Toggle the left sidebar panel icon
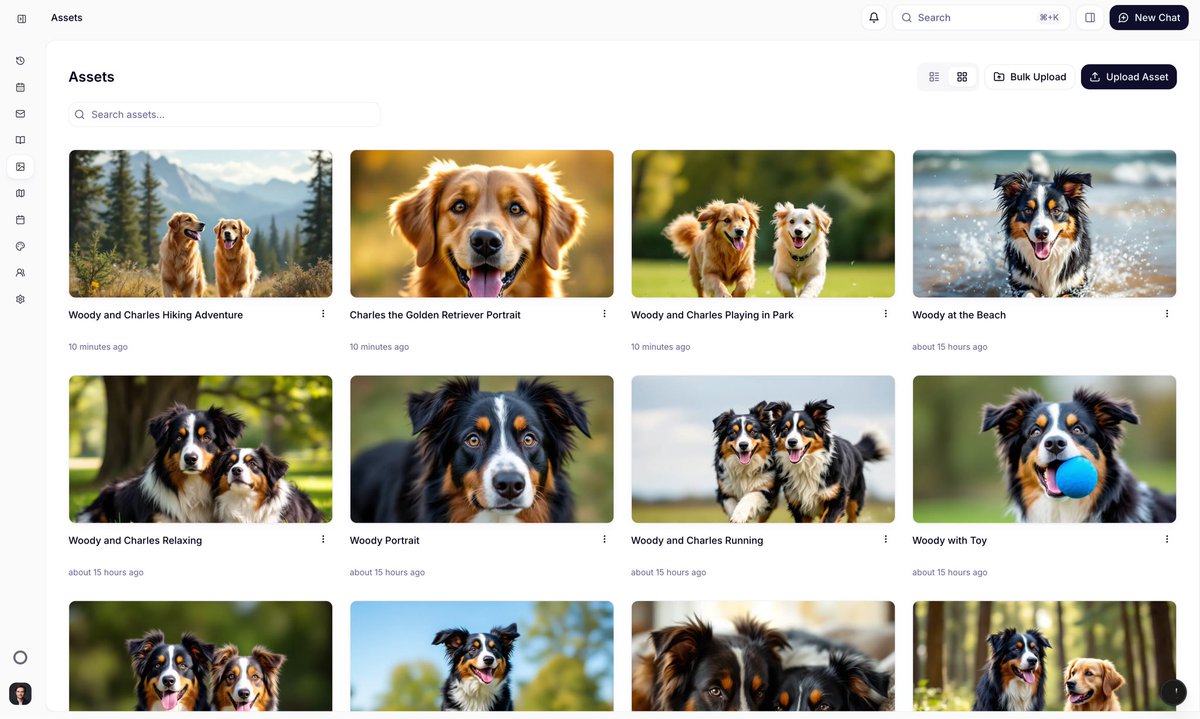This screenshot has width=1200, height=719. pos(21,18)
